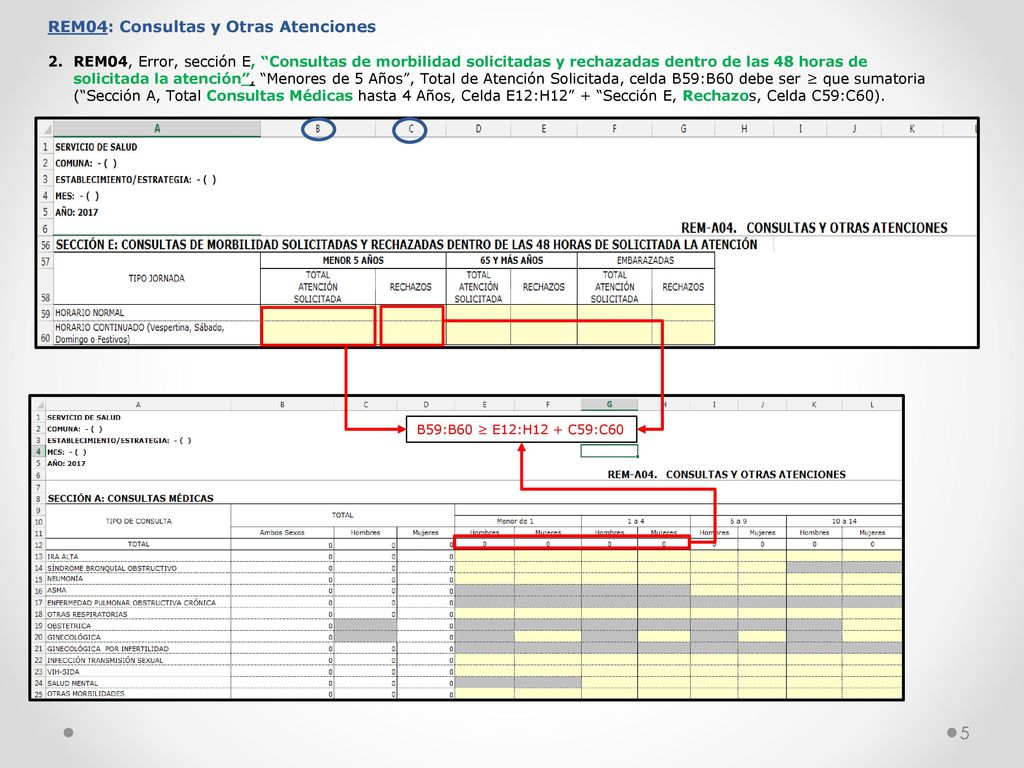Select row 25 header in the Sección A sheet

tap(39, 694)
